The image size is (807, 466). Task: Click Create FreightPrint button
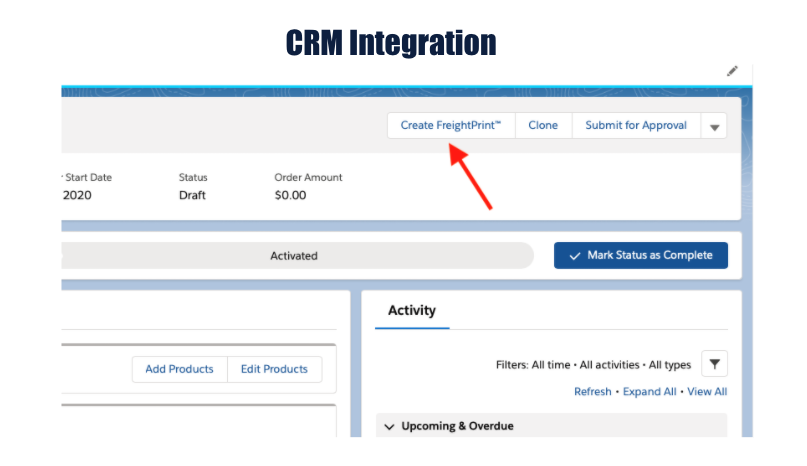click(451, 125)
